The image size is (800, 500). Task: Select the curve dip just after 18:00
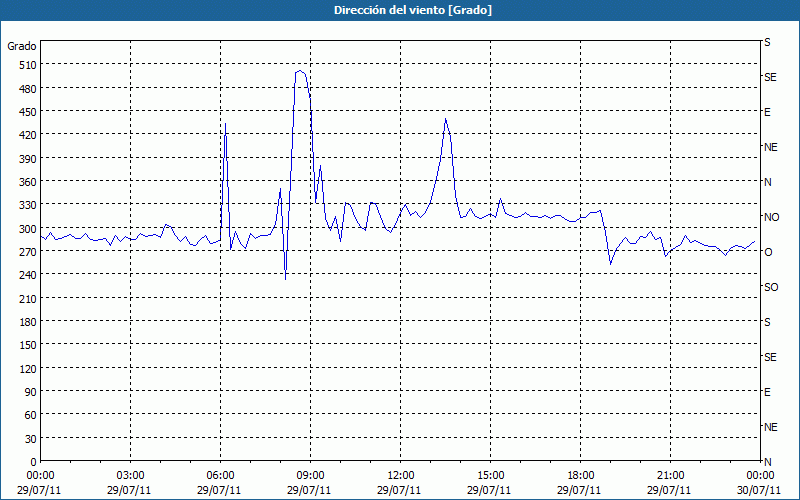610,264
